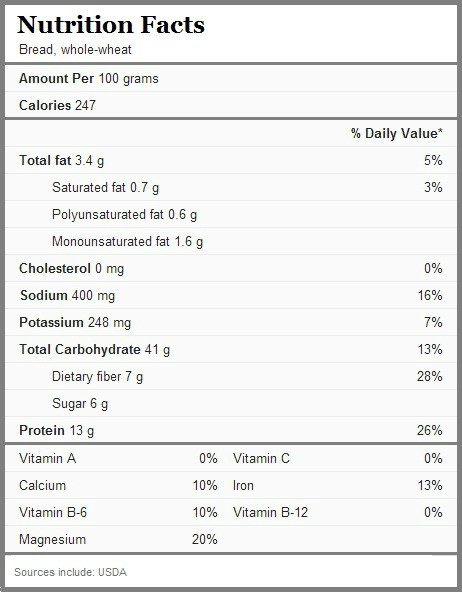The height and width of the screenshot is (594, 462).
Task: Click the Sugar 6 g entry
Action: click(x=80, y=403)
